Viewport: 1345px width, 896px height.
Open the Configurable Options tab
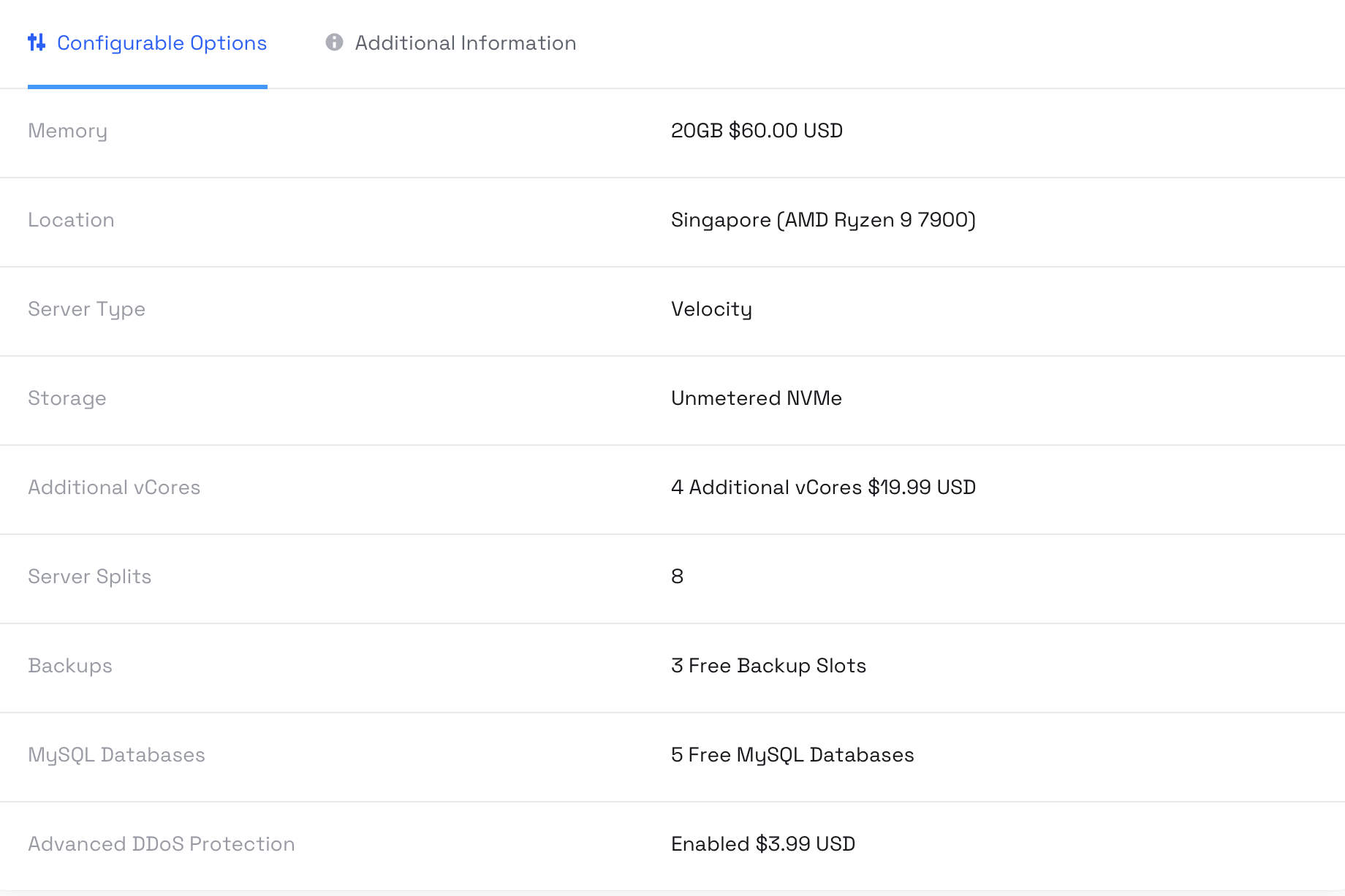[162, 43]
